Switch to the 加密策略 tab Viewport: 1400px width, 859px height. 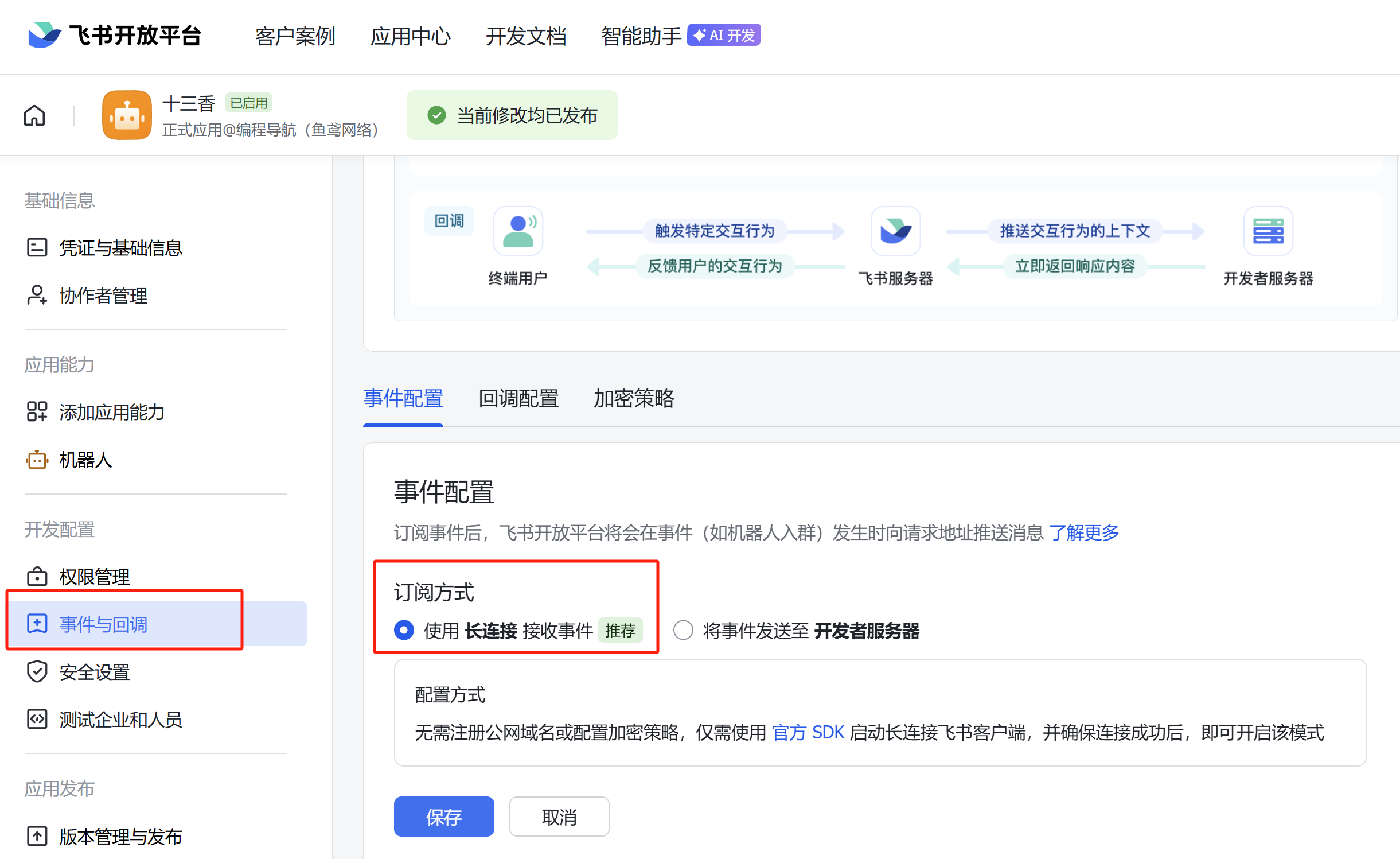(634, 398)
